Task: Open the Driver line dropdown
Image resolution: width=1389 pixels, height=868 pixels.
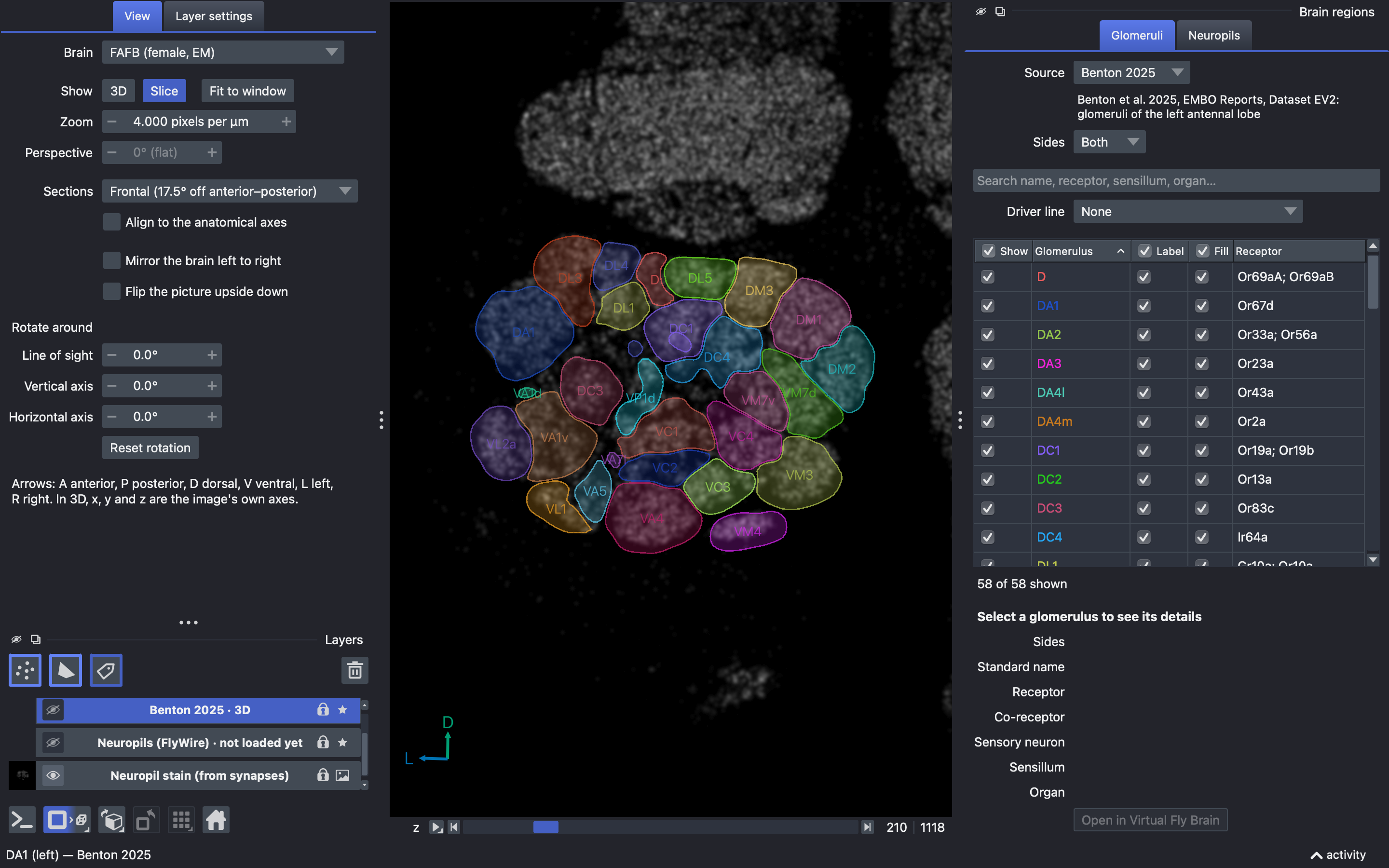Action: coord(1188,211)
